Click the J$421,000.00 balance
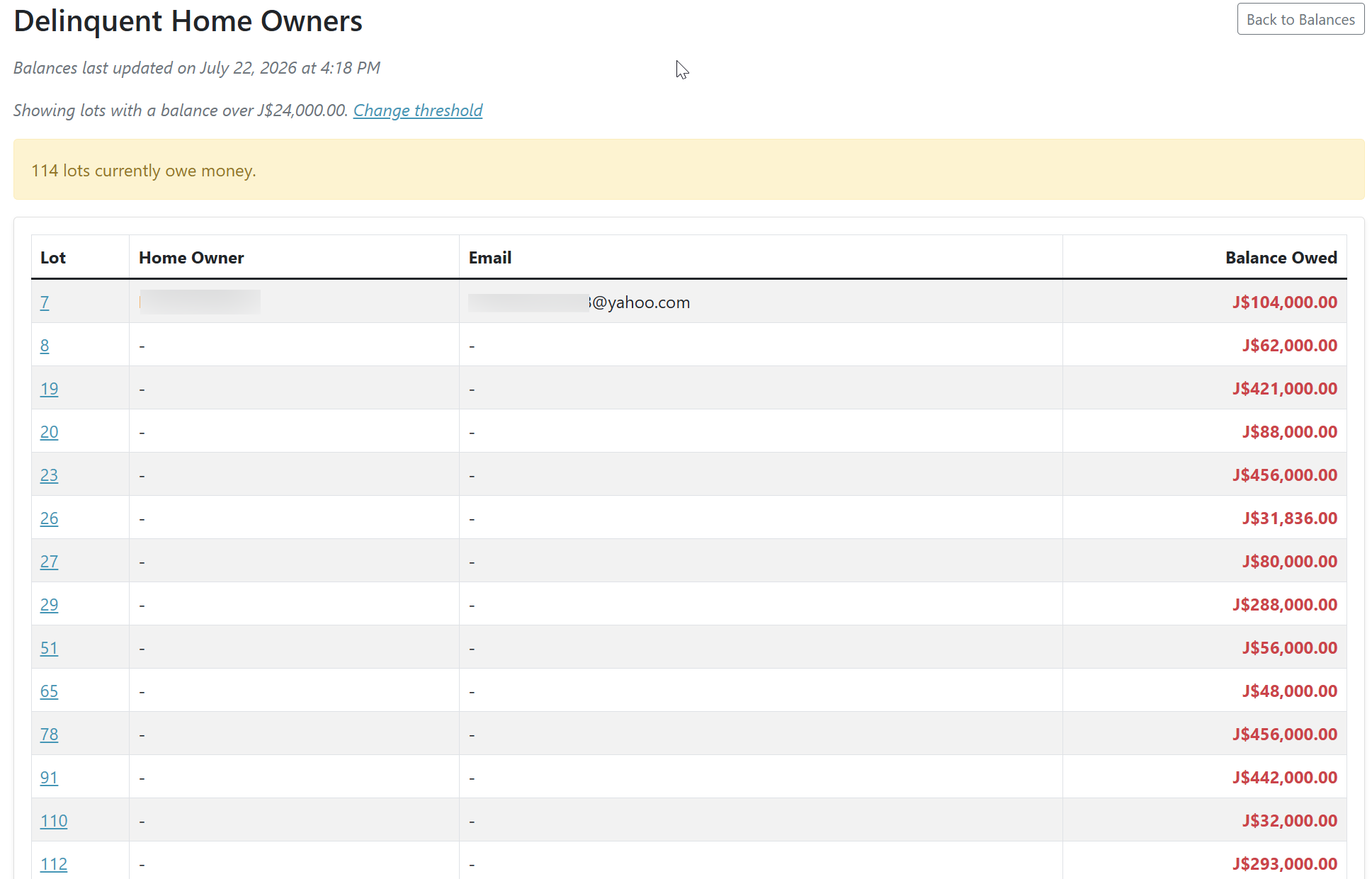 (x=1285, y=389)
